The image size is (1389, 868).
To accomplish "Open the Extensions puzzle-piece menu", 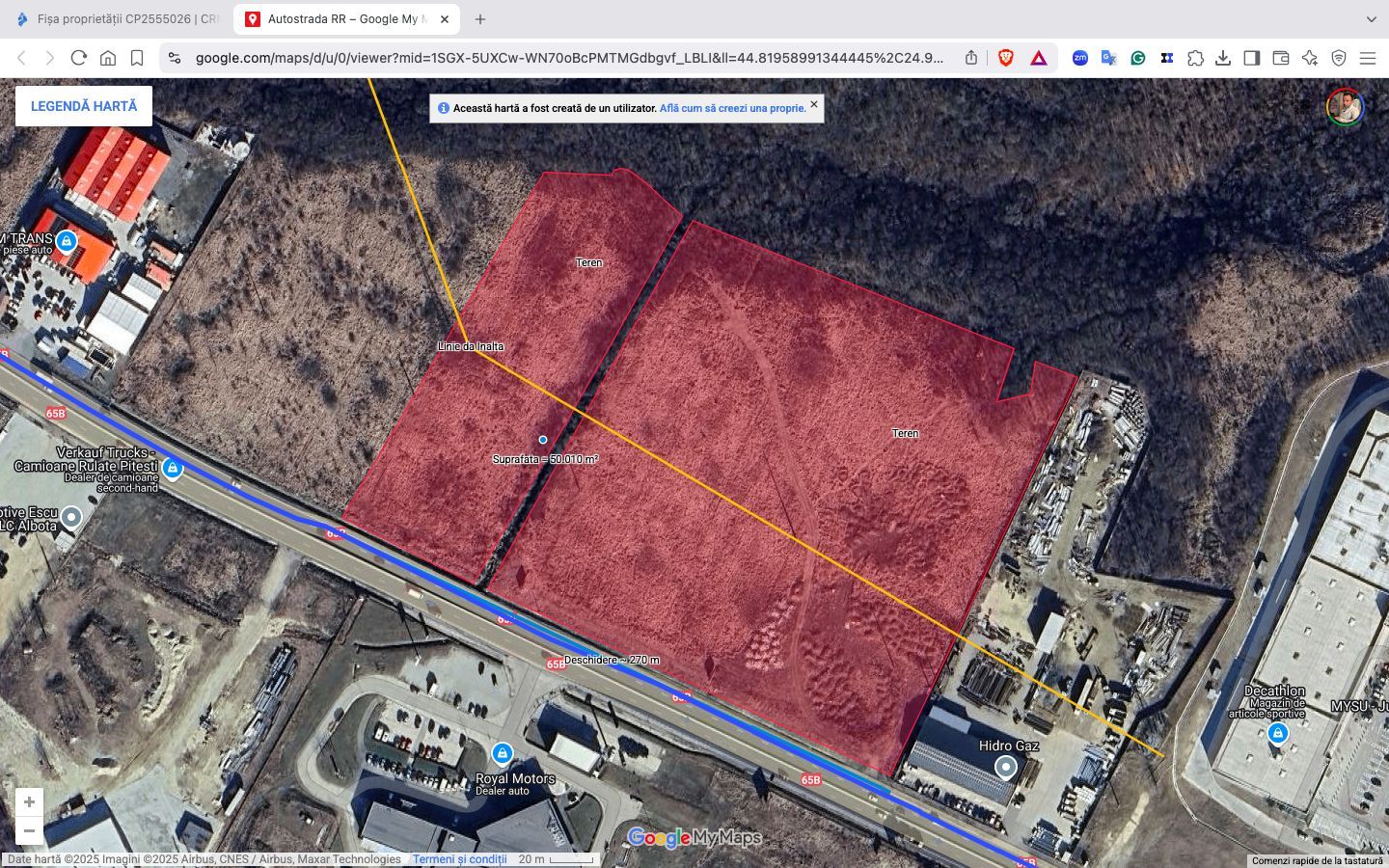I will tap(1195, 58).
